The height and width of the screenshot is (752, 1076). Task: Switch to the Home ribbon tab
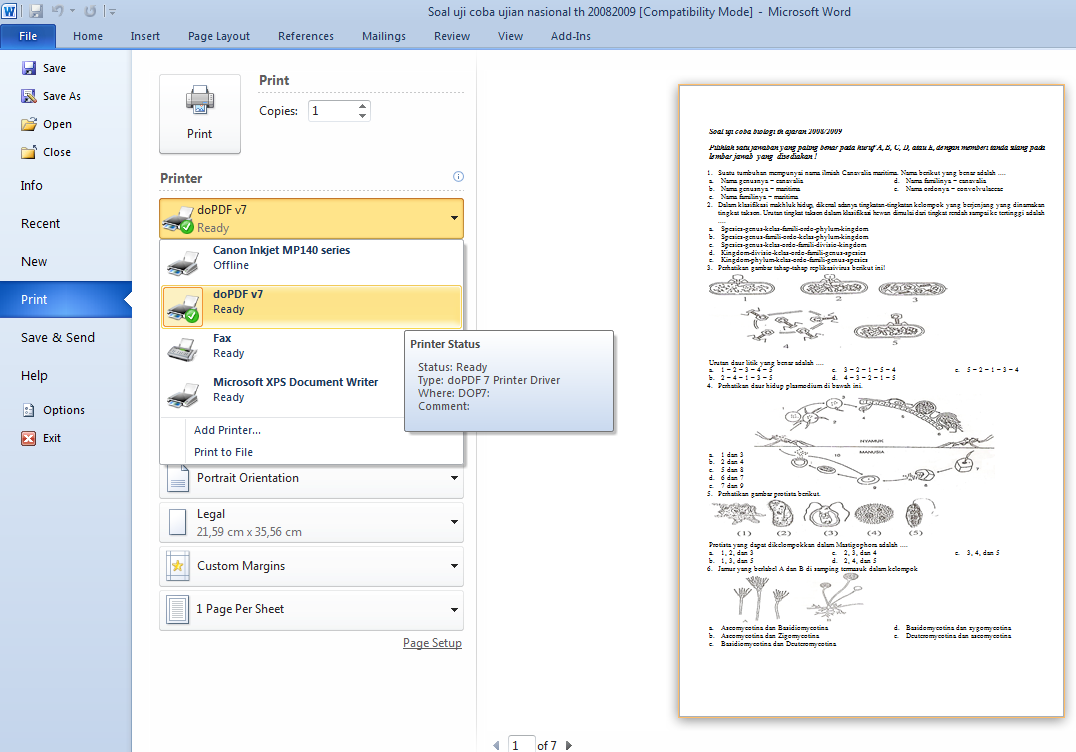(88, 36)
